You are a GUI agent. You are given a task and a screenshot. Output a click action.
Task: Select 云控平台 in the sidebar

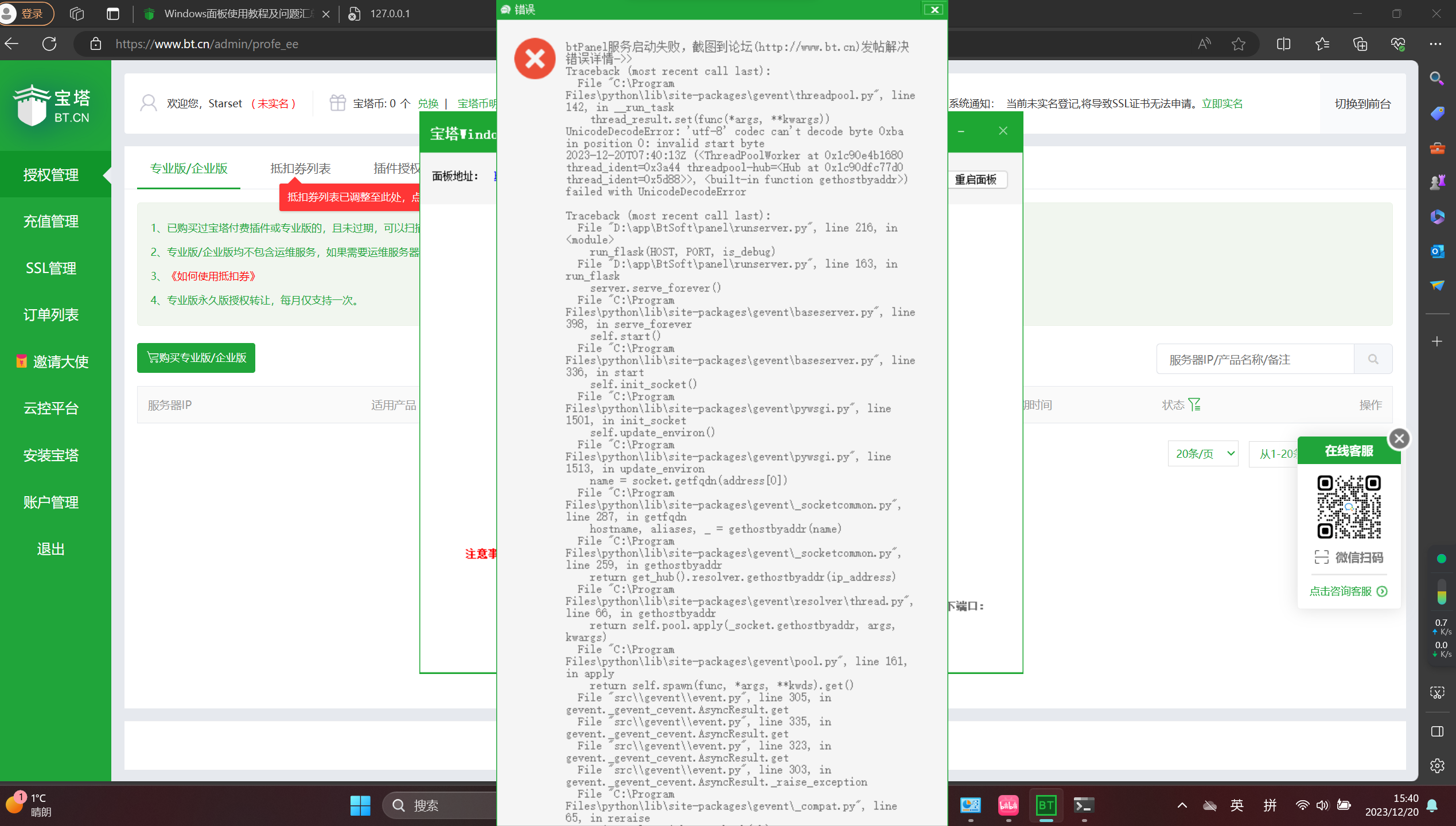point(50,408)
